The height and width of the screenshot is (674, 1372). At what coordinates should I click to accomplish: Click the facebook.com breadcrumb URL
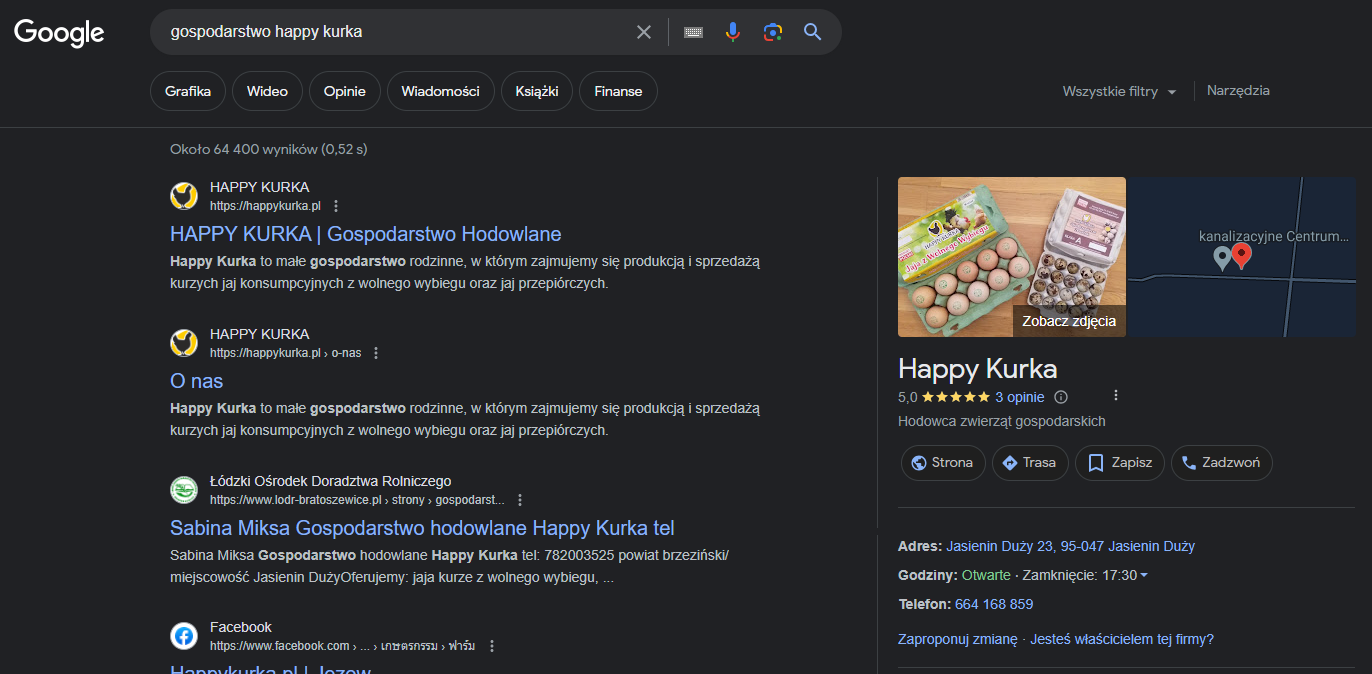click(x=343, y=646)
